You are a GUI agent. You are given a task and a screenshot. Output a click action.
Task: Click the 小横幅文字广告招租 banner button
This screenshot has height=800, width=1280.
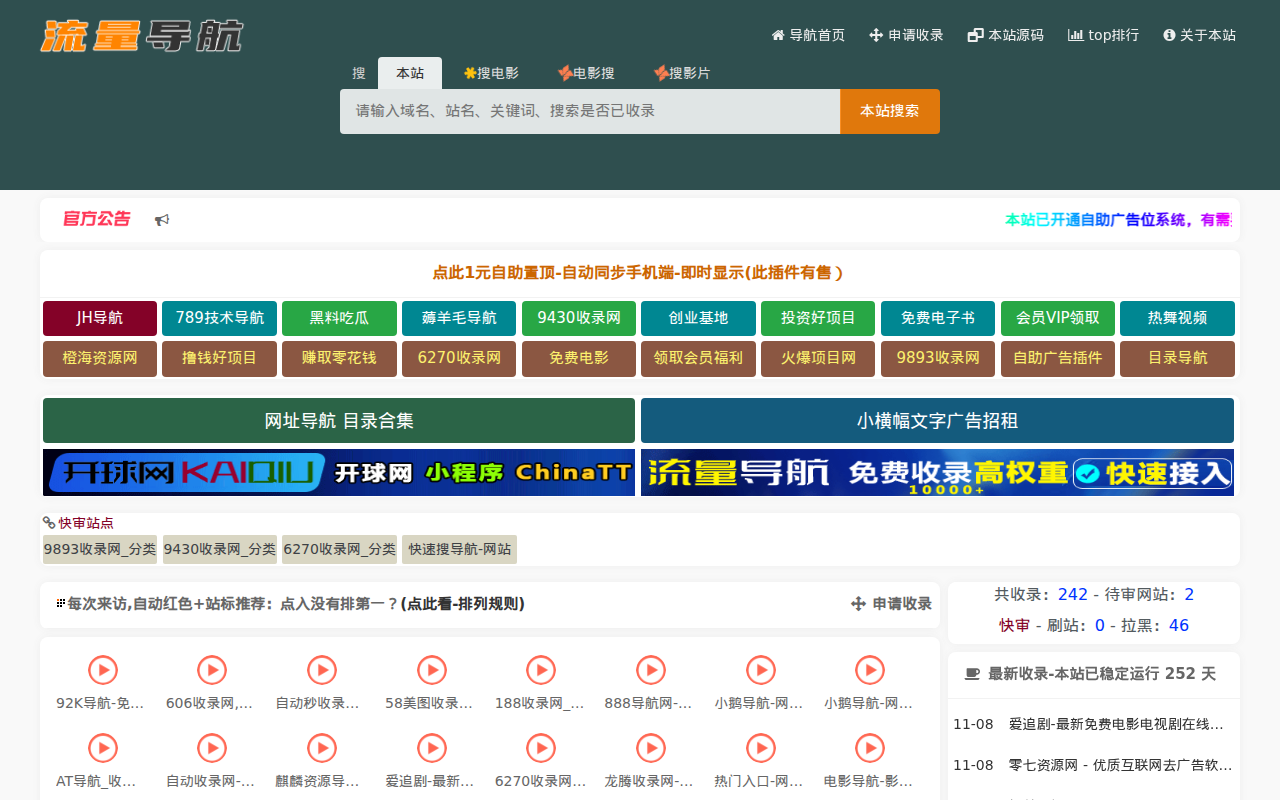click(x=937, y=420)
